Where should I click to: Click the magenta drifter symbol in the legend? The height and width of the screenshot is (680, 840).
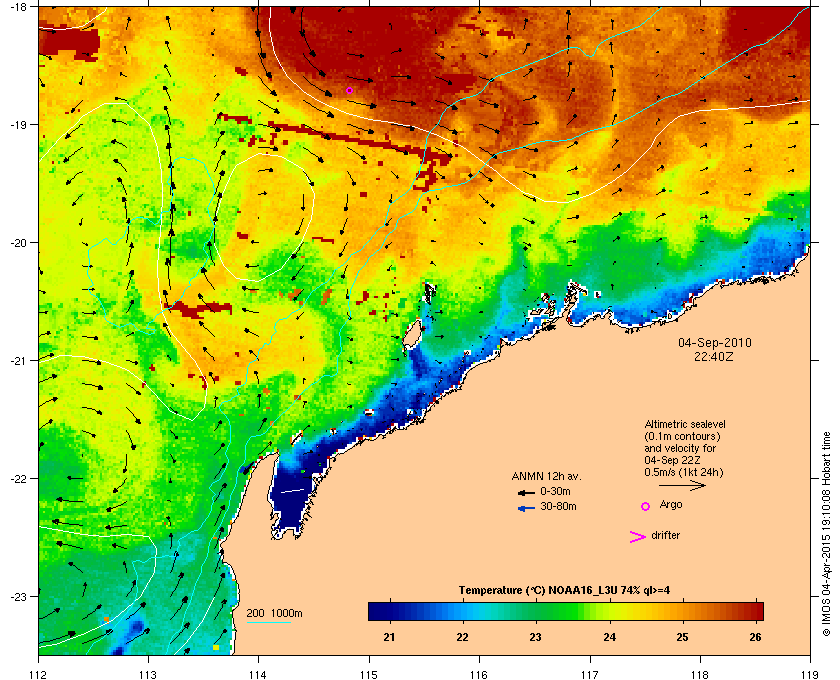[638, 537]
